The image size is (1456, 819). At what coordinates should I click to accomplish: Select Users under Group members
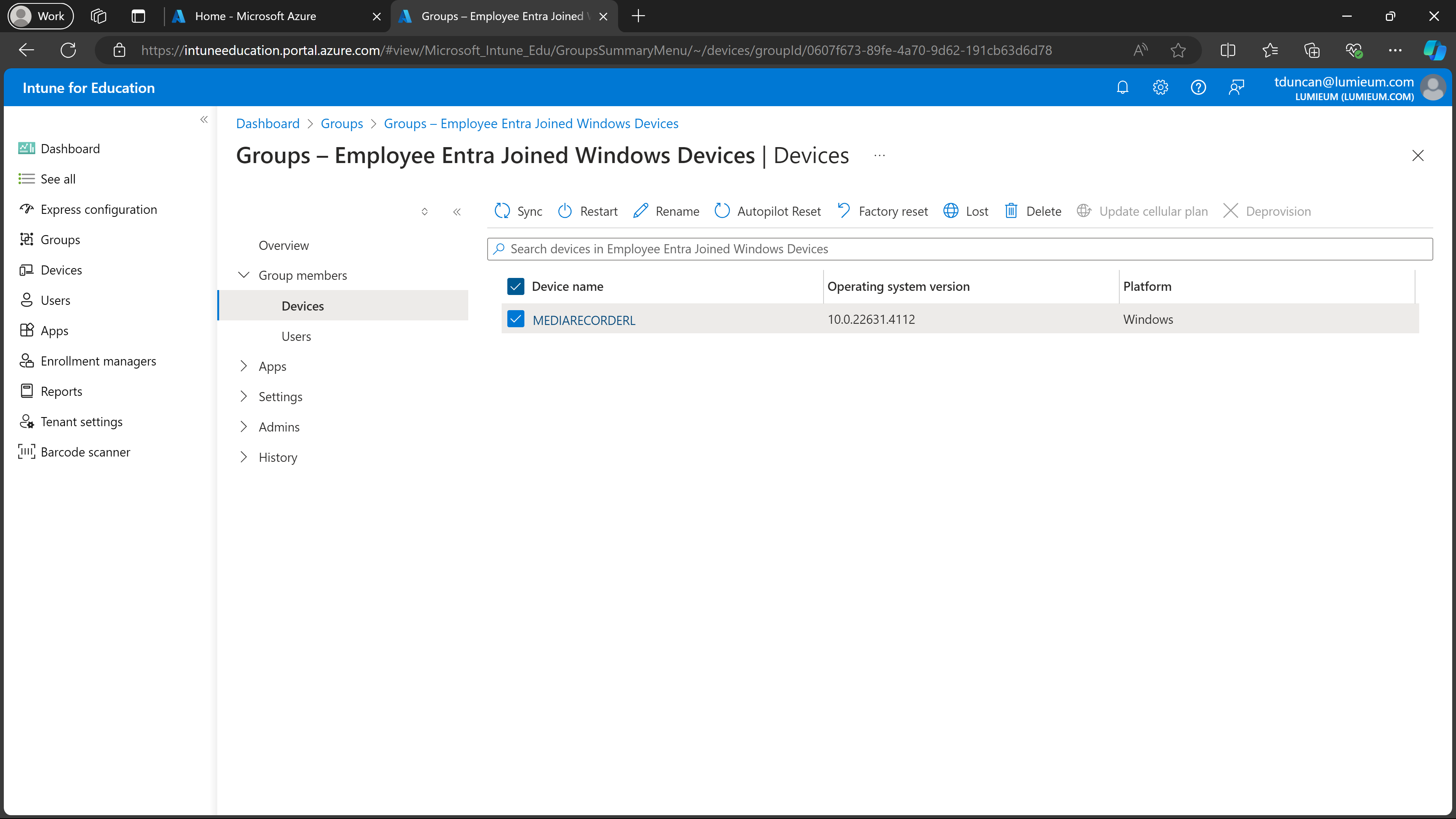296,336
